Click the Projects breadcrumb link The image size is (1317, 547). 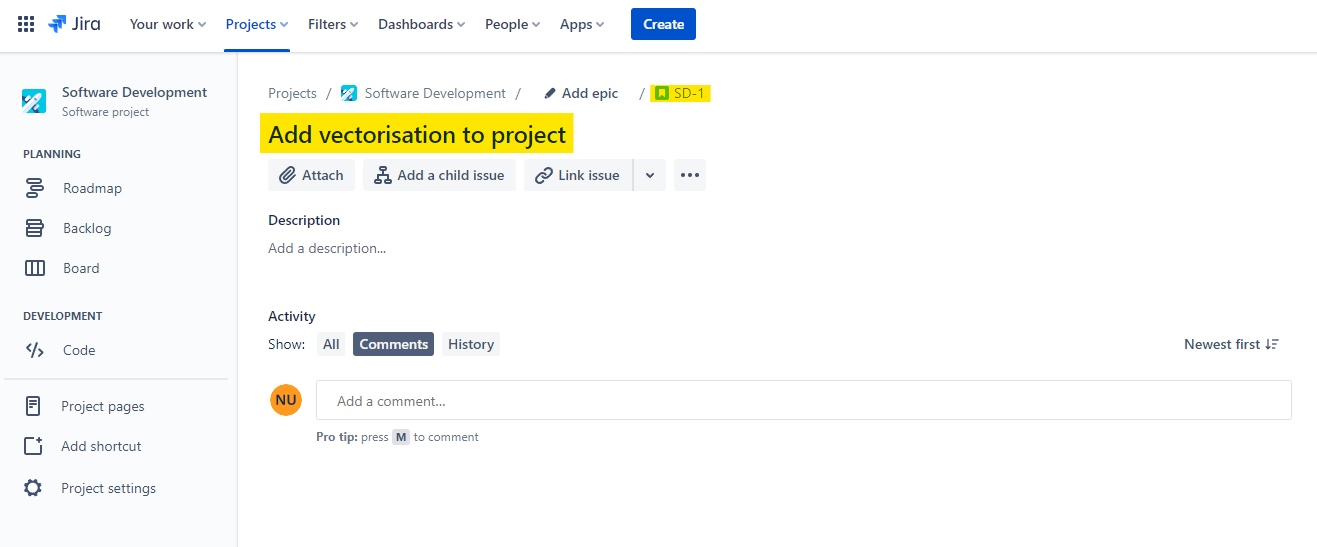coord(292,93)
